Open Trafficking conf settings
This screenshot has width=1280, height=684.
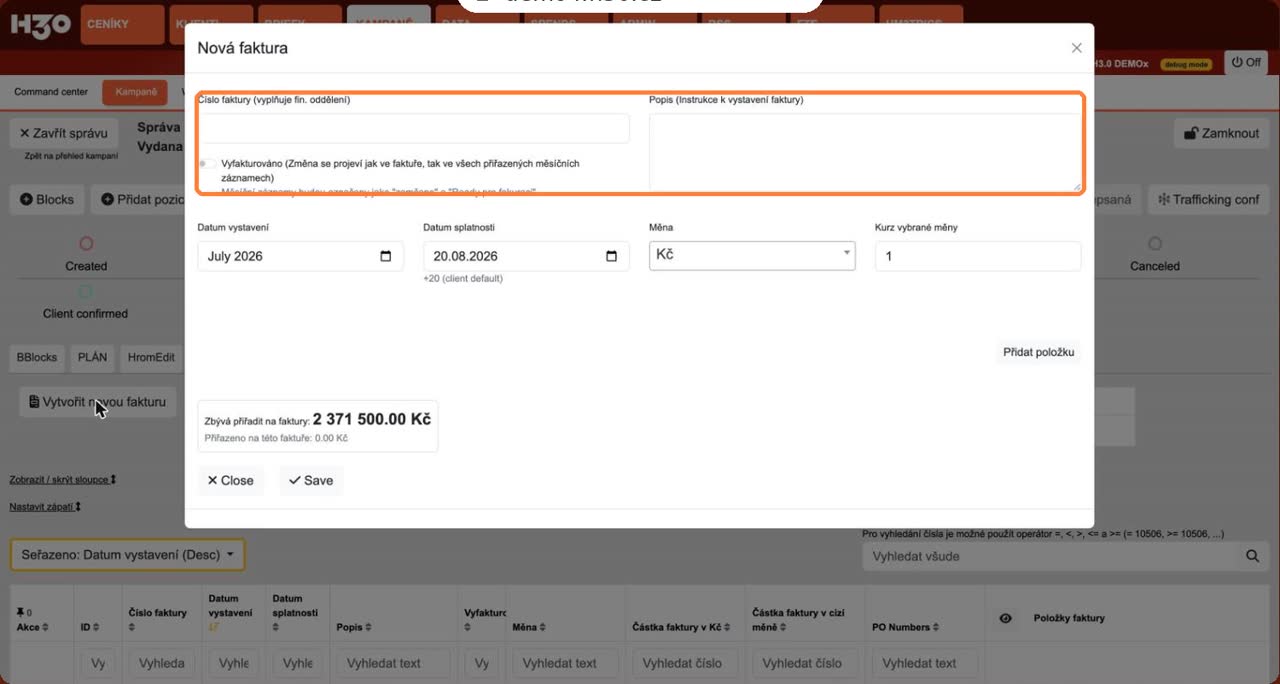(1208, 199)
